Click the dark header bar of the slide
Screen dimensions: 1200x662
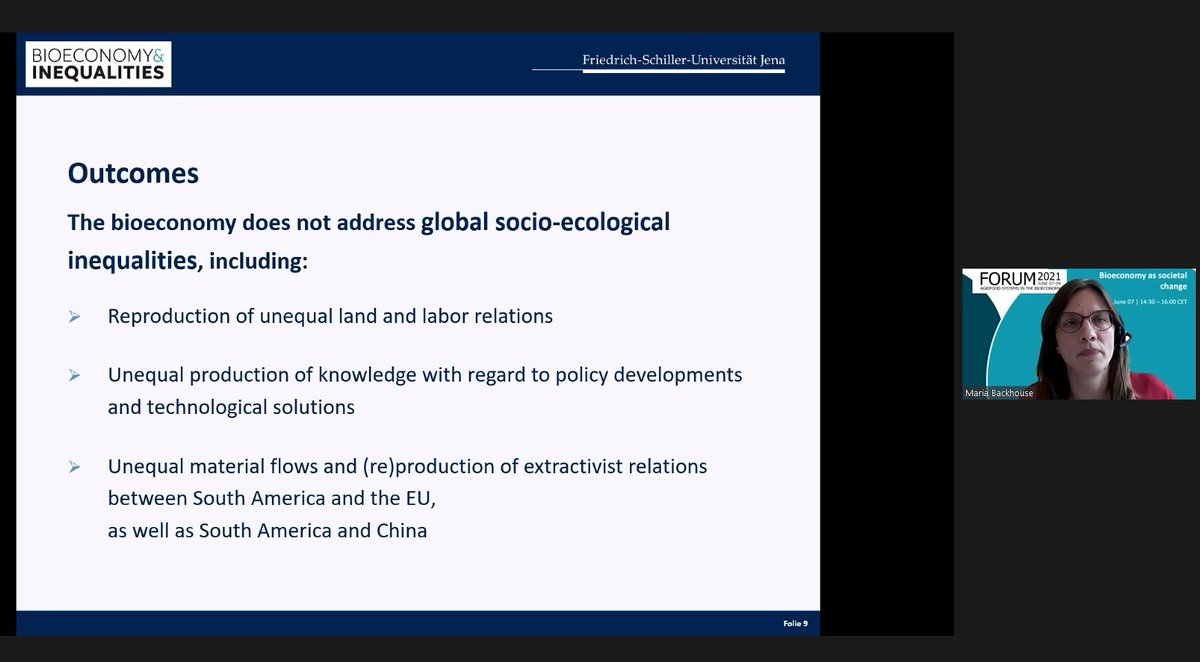pyautogui.click(x=400, y=62)
